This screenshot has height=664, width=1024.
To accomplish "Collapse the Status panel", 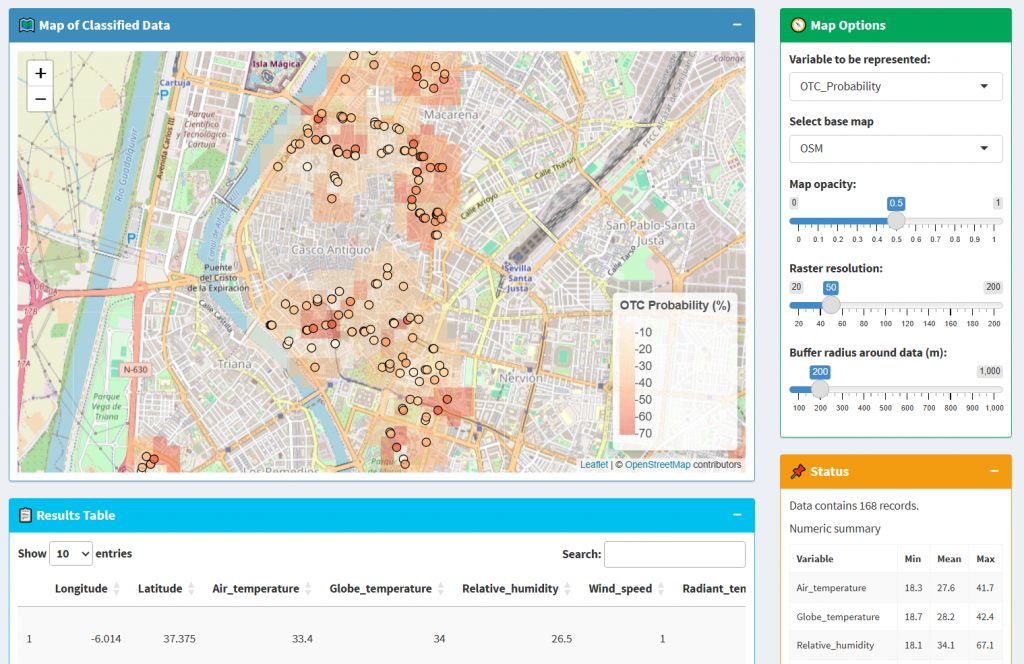I will tap(994, 471).
